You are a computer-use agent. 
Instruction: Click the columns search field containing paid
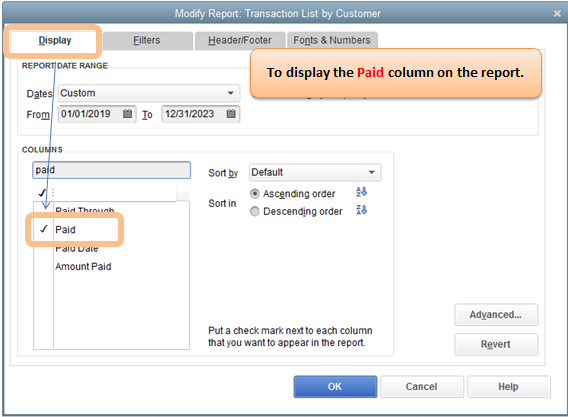tap(112, 170)
